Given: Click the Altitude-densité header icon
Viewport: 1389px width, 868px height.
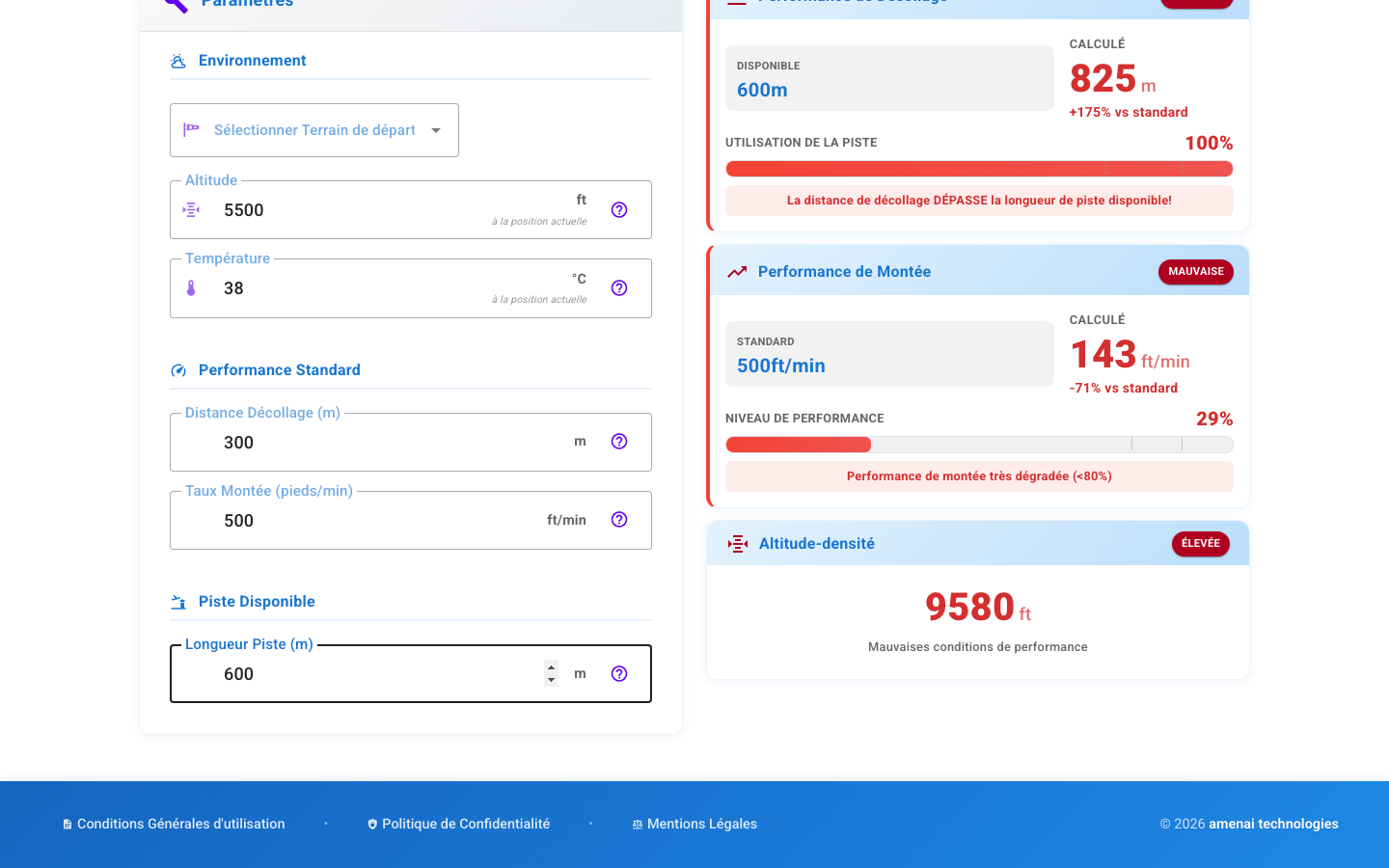Looking at the screenshot, I should (x=738, y=544).
